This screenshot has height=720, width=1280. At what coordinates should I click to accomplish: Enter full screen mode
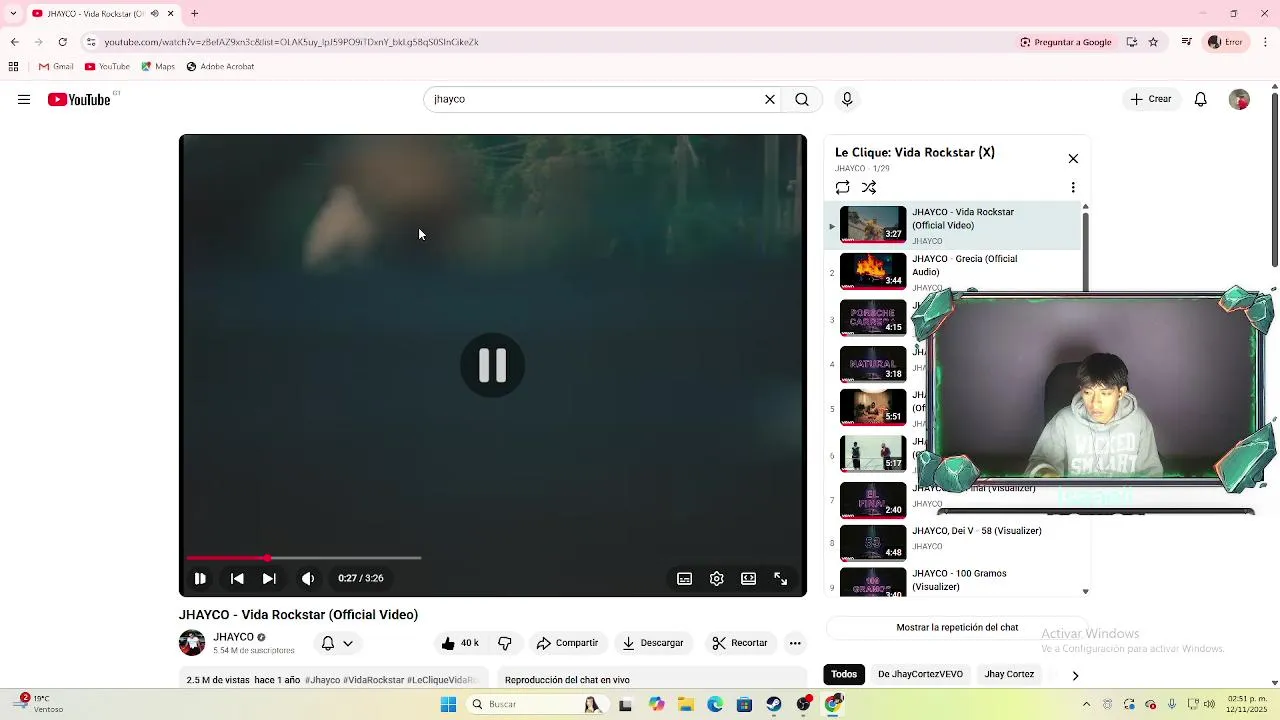[x=781, y=578]
